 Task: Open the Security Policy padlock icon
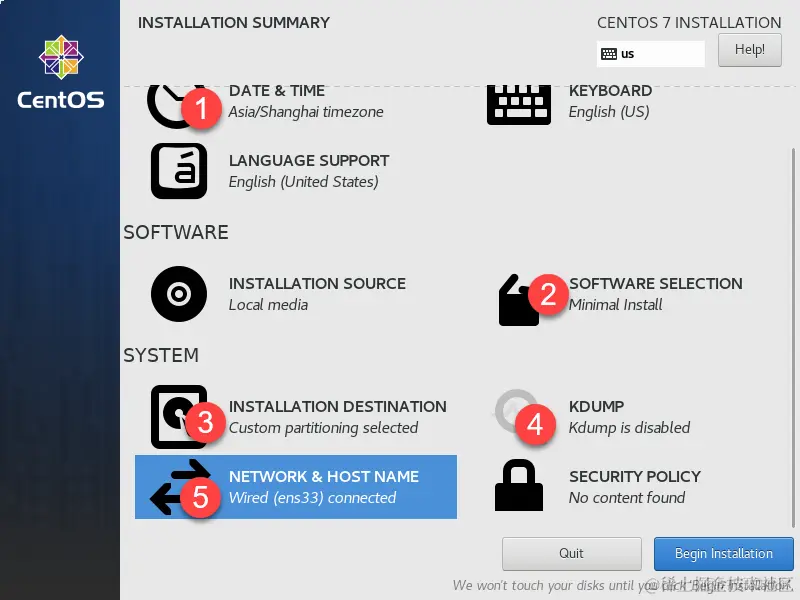(x=519, y=485)
